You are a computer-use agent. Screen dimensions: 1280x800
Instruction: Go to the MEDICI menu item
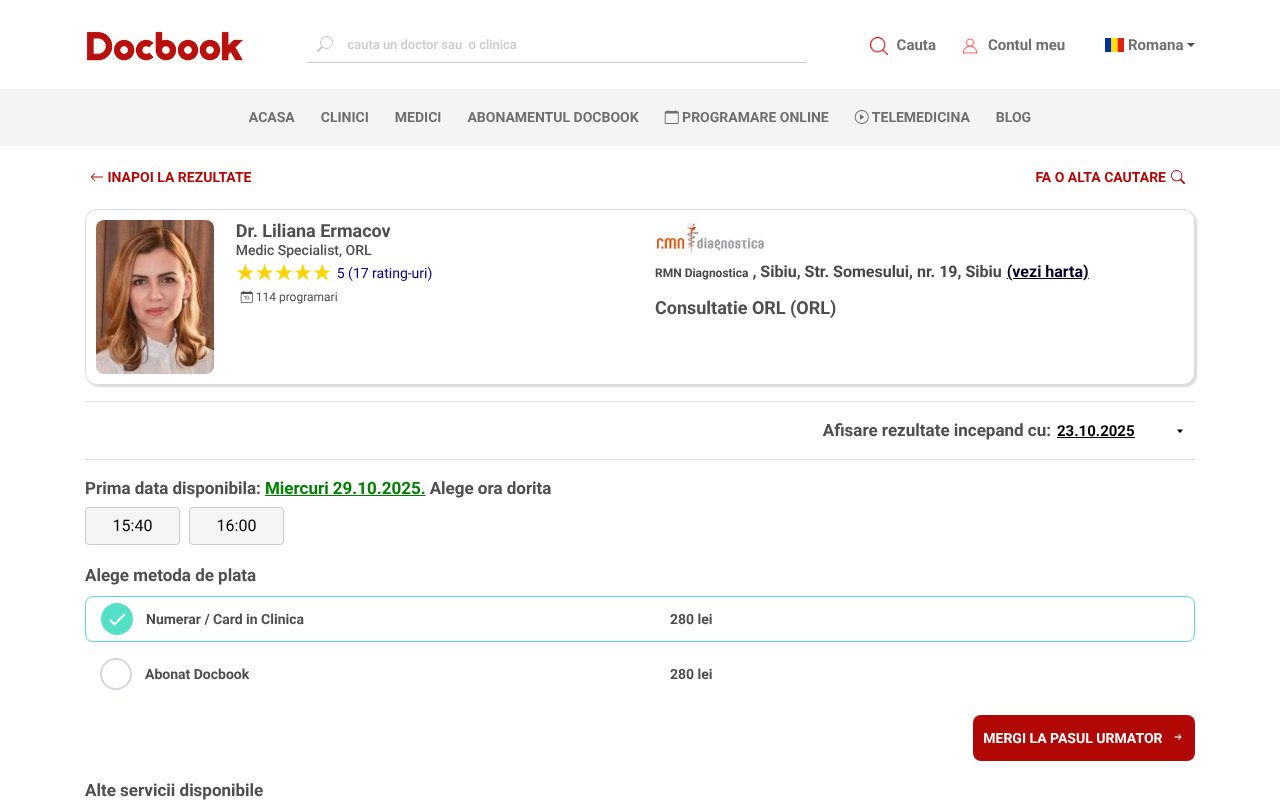(418, 117)
